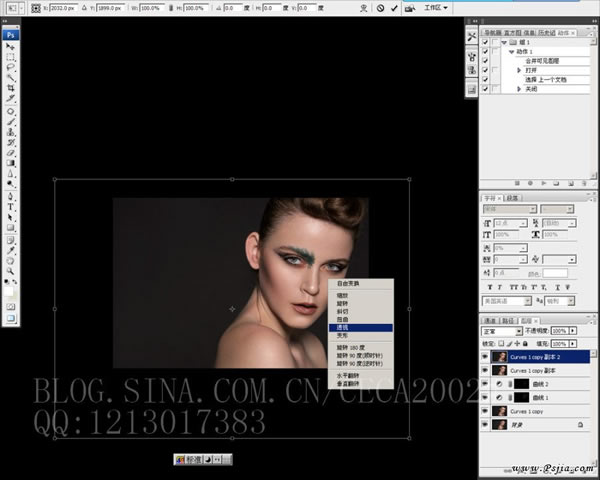Click the play action button
Screen dimensions: 600x480
(x=543, y=183)
